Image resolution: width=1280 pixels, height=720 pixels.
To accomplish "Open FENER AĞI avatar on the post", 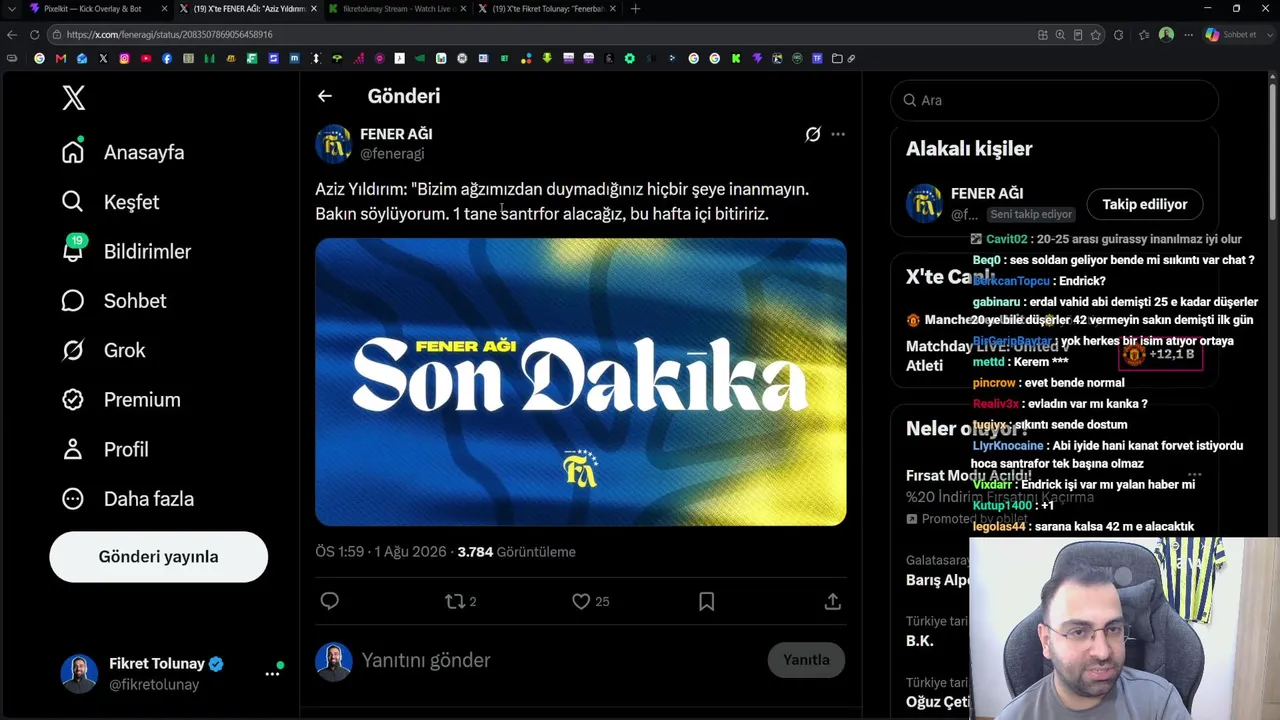I will [x=334, y=143].
